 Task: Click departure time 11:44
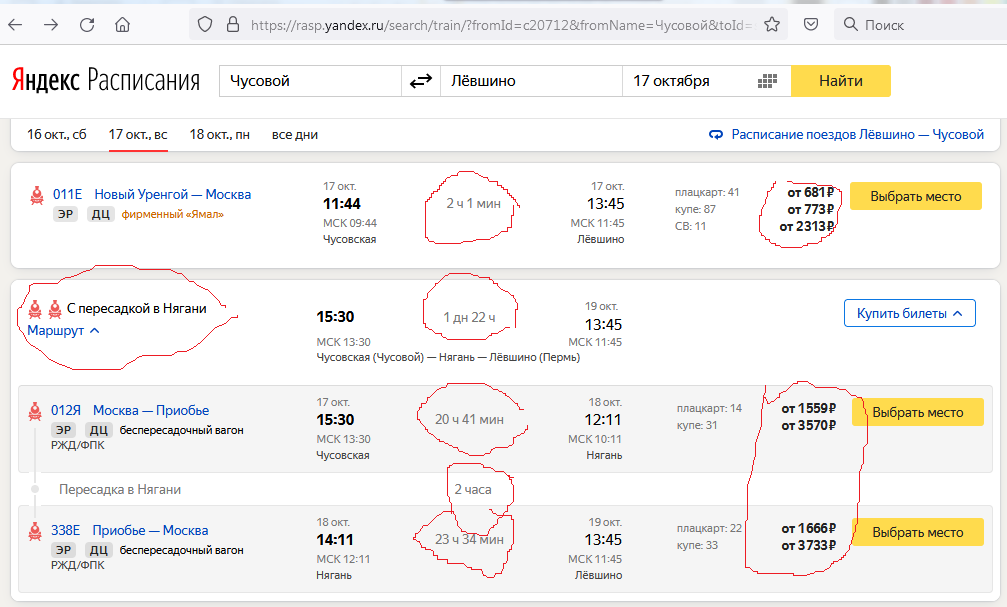coord(342,204)
